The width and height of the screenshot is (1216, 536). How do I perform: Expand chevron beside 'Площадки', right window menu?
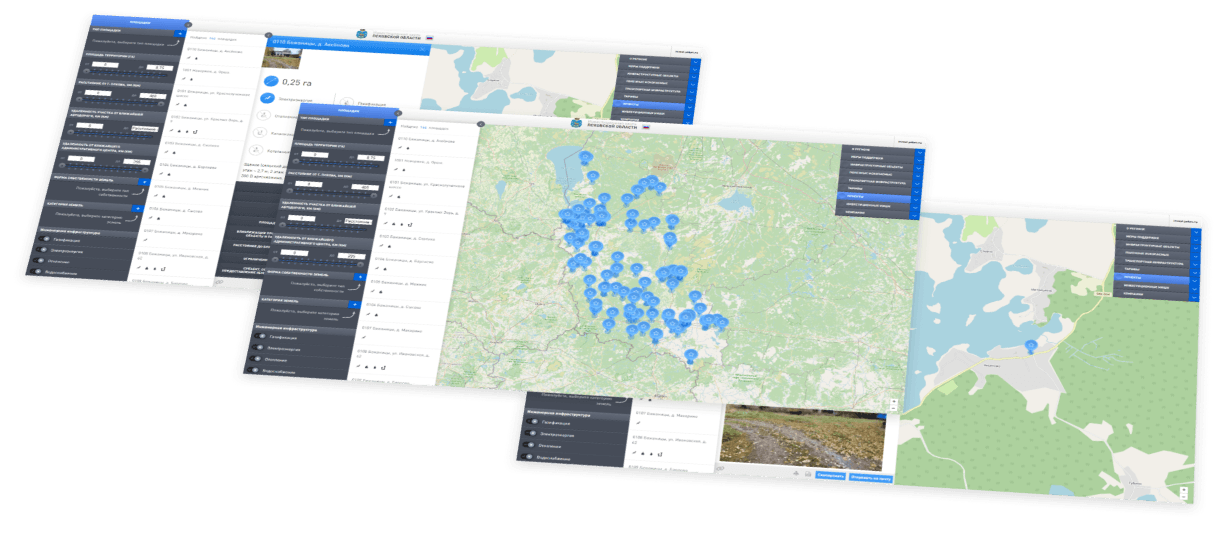pyautogui.click(x=1195, y=281)
